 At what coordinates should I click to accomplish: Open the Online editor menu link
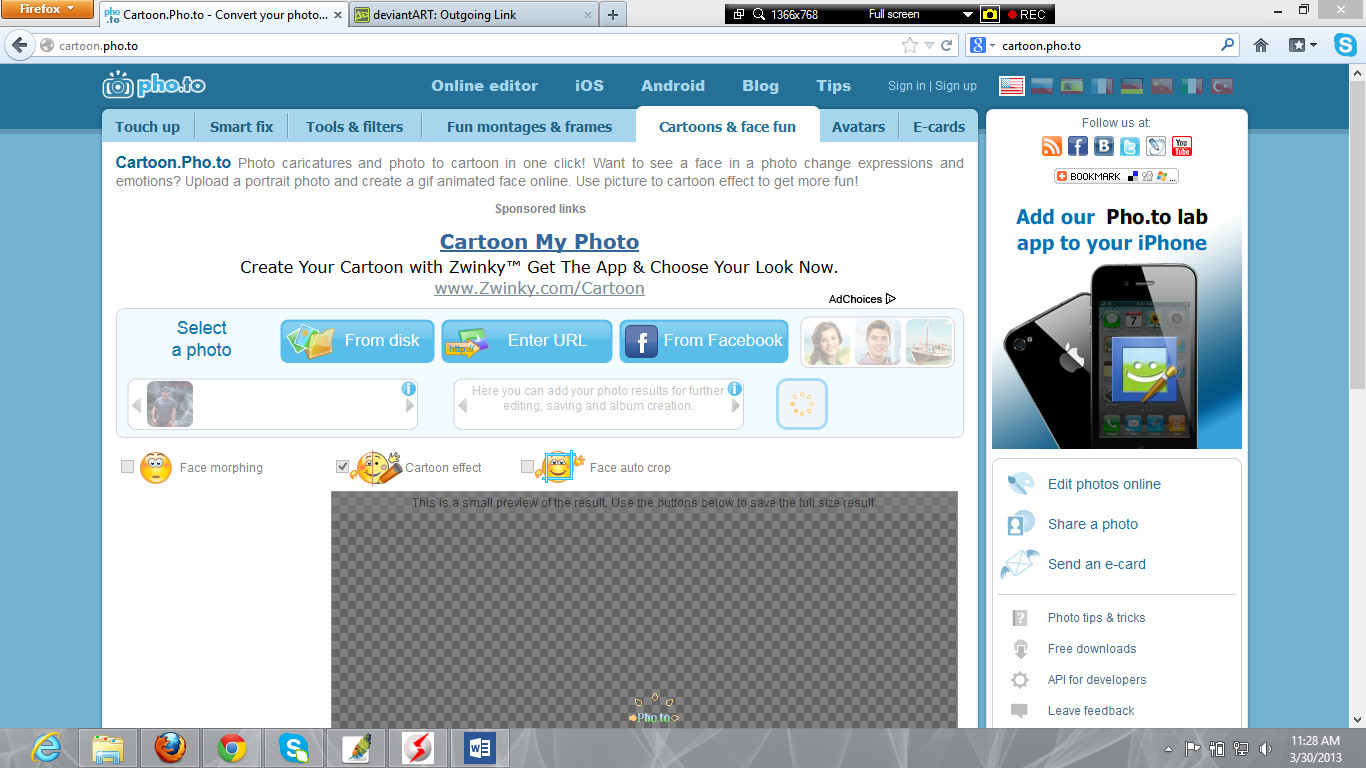tap(484, 86)
